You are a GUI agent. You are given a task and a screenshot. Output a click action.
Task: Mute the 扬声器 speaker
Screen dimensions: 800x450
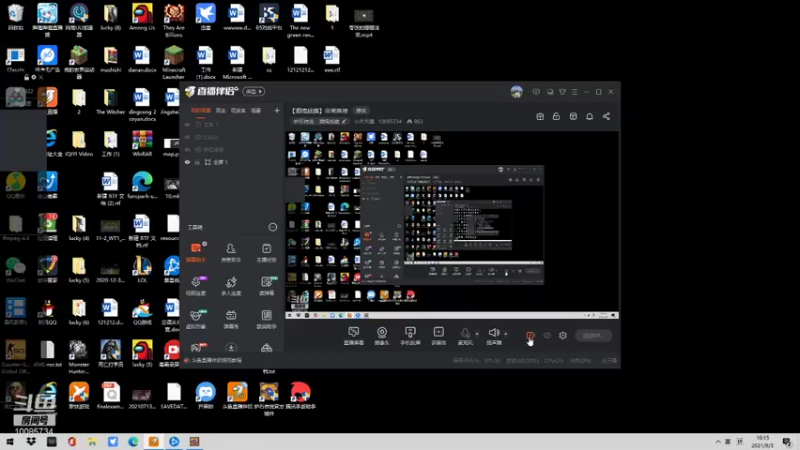click(x=493, y=336)
